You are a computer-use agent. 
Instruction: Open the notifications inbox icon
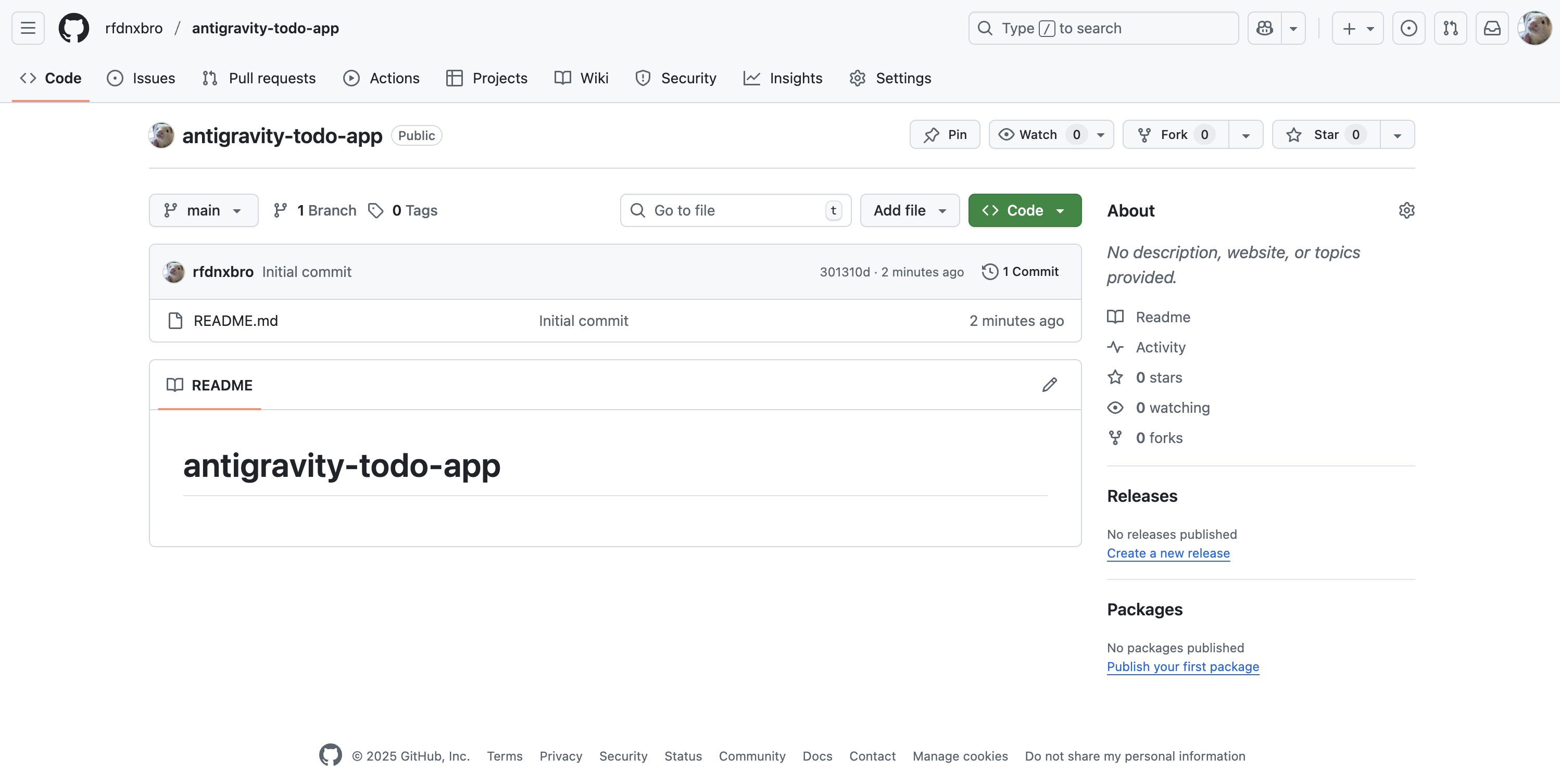point(1492,28)
